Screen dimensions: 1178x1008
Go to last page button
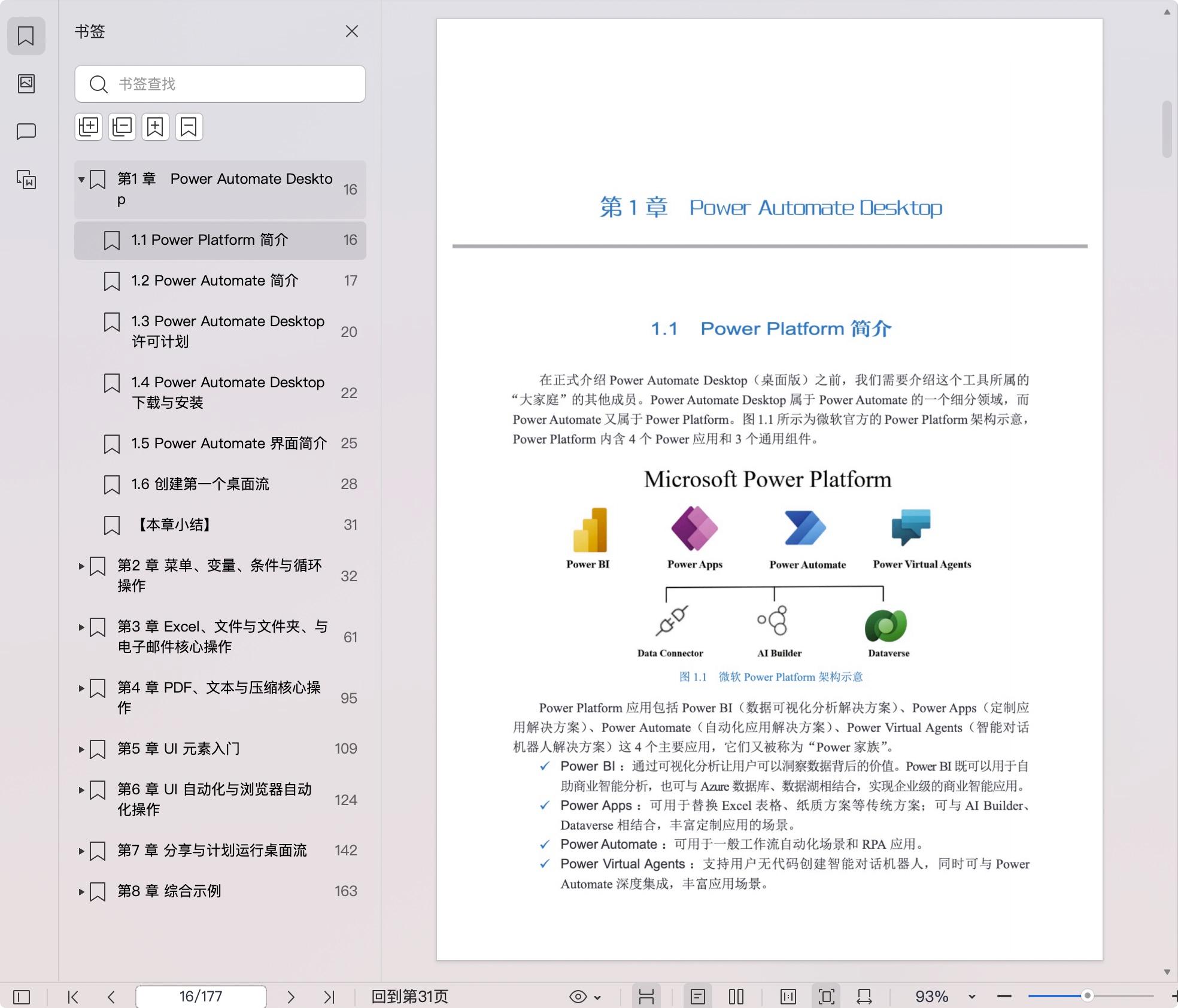329,997
